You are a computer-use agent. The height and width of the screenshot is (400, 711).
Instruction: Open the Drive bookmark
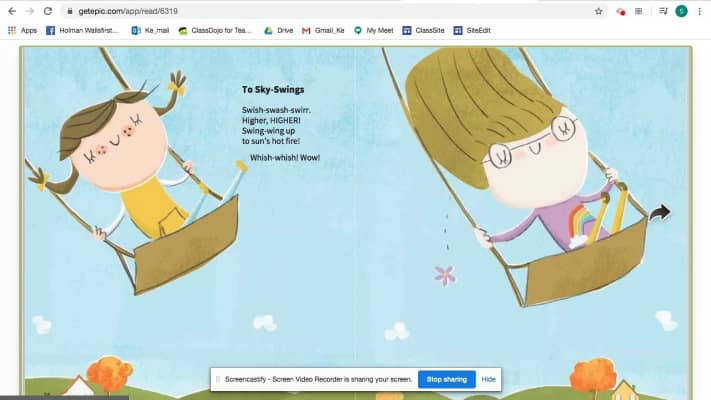[278, 31]
